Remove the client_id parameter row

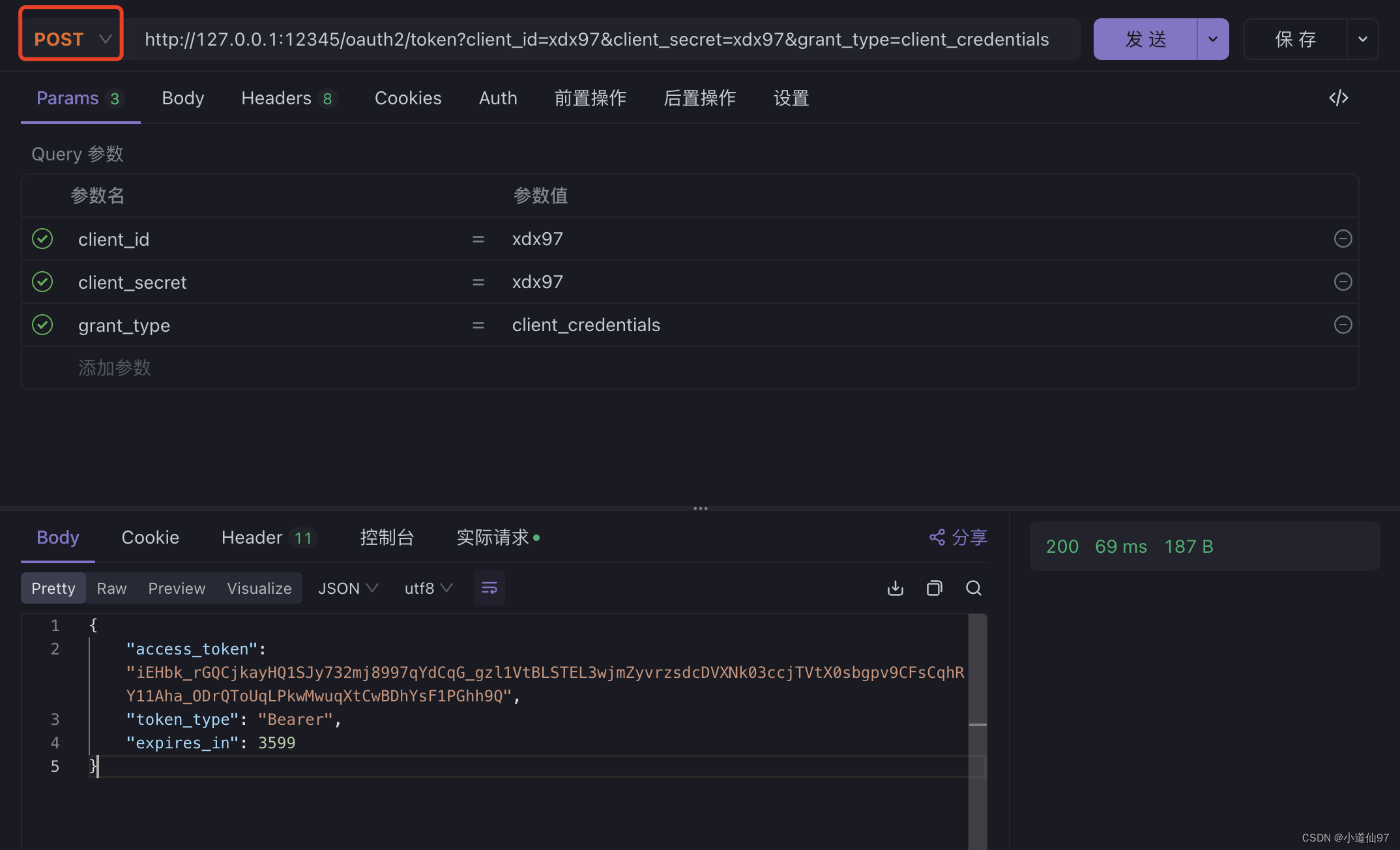pyautogui.click(x=1343, y=239)
